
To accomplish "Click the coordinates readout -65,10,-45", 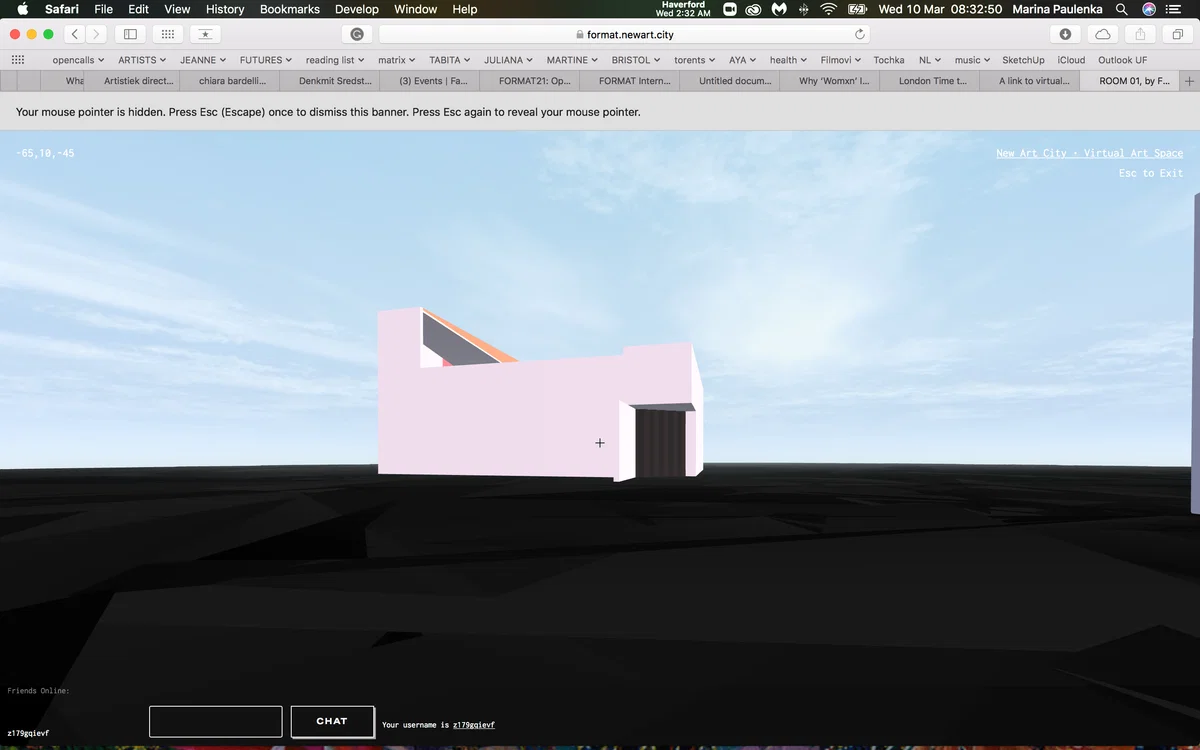I will click(x=45, y=154).
